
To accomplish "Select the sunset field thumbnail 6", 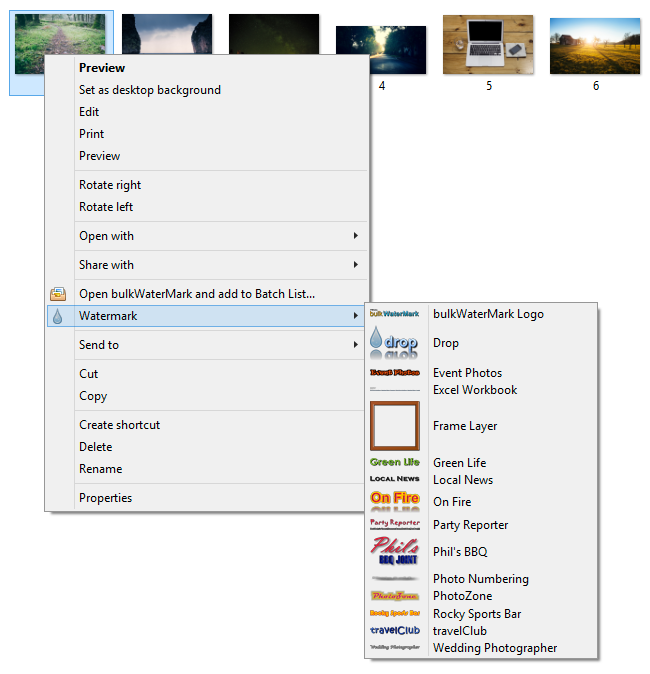I will [595, 46].
